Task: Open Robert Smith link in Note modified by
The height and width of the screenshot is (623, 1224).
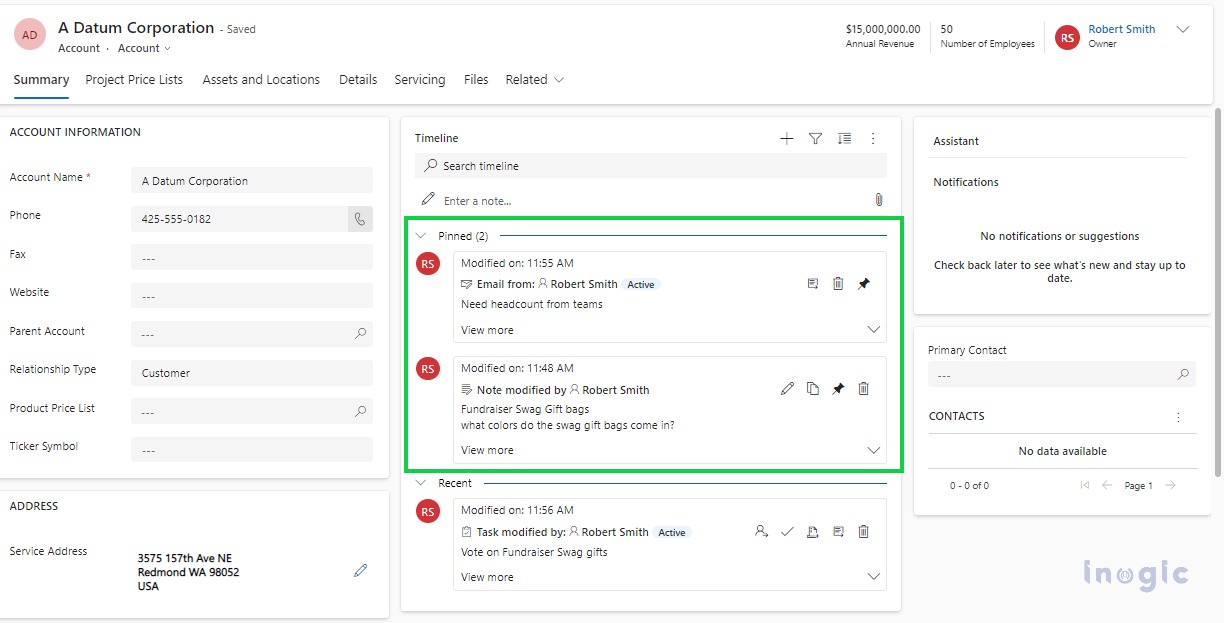Action: point(616,390)
